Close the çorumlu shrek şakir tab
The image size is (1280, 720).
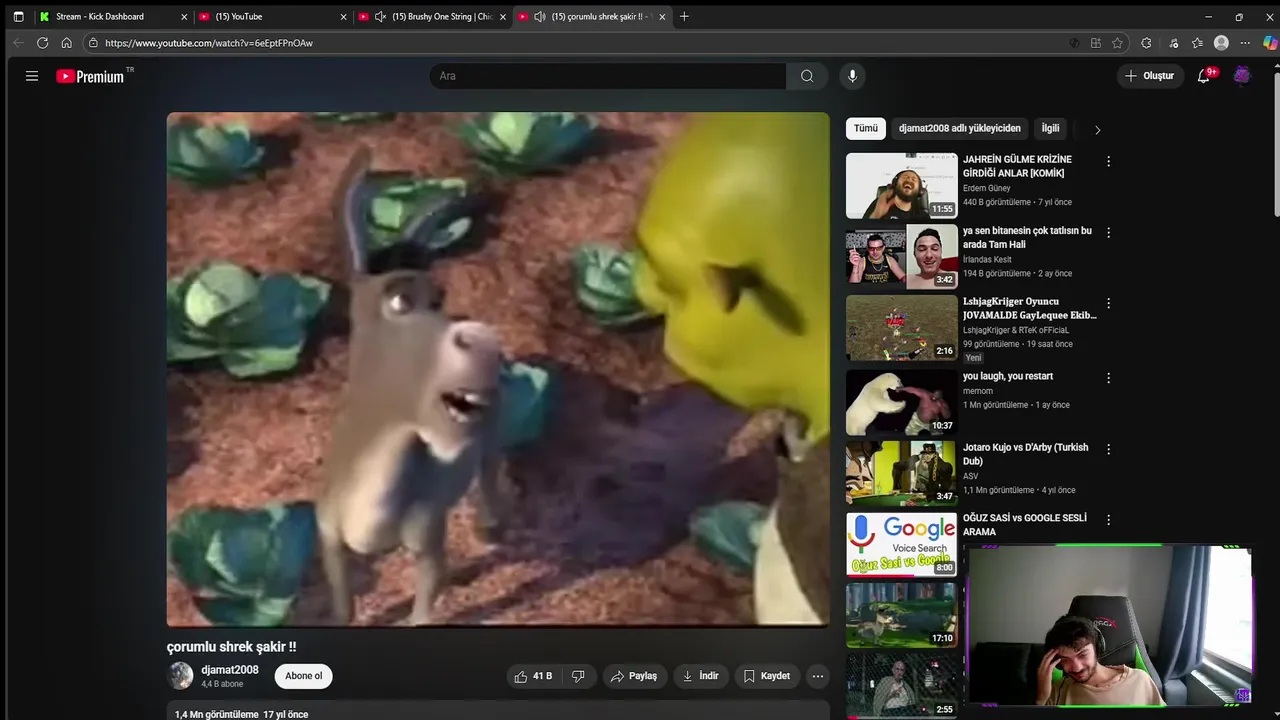(661, 16)
